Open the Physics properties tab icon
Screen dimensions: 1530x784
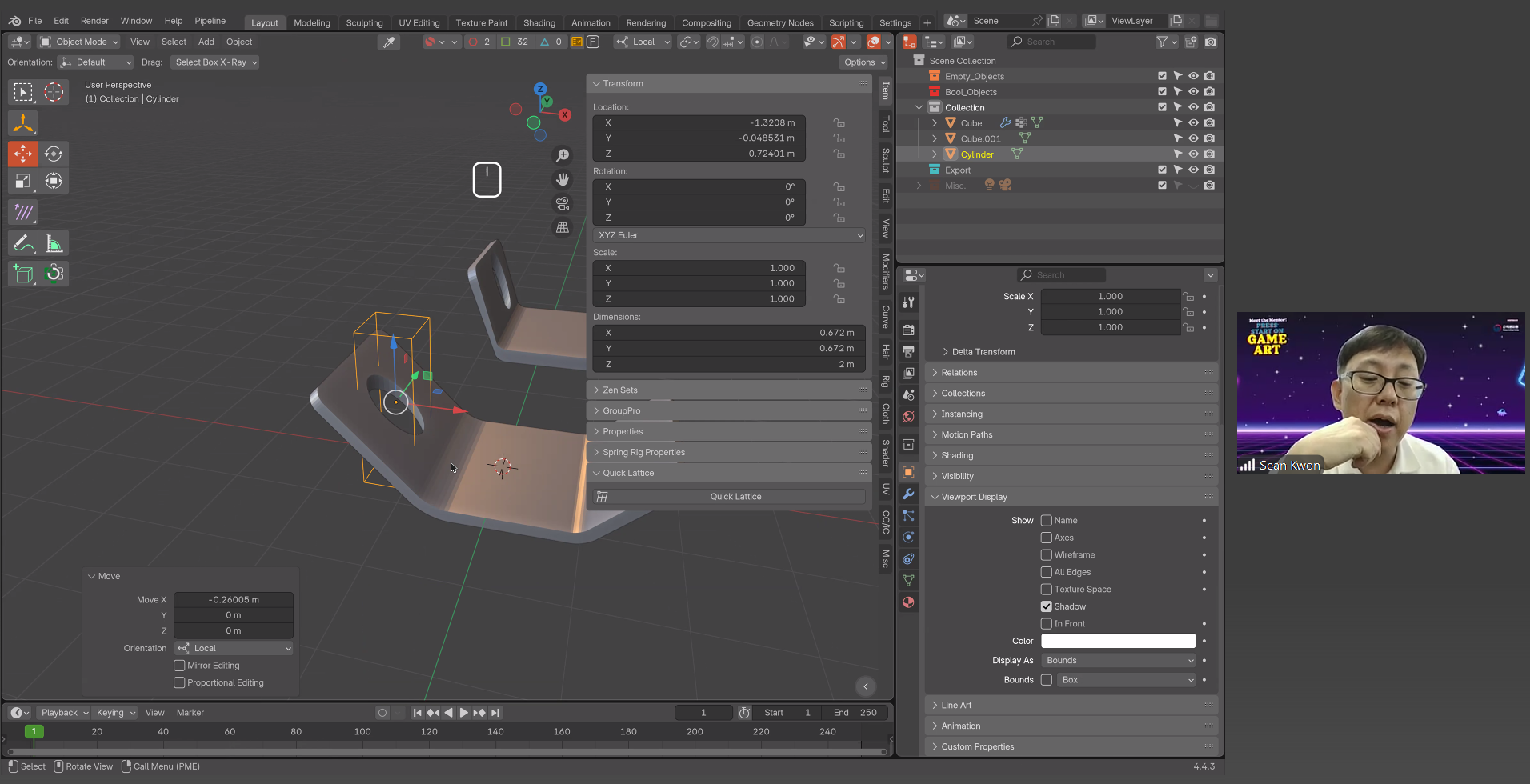click(x=908, y=537)
